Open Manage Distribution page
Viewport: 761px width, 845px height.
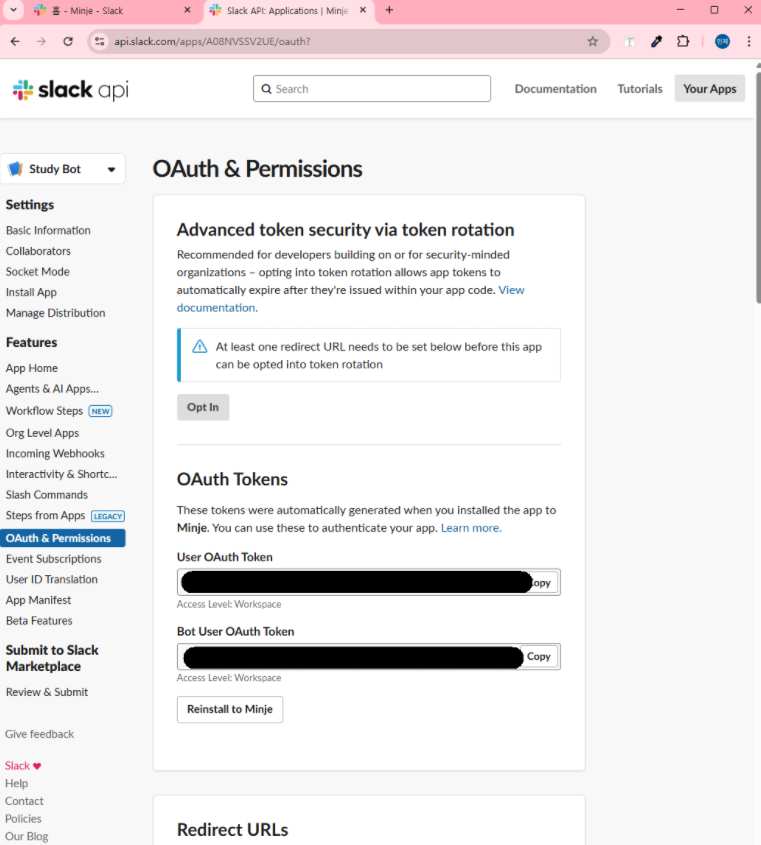pyautogui.click(x=56, y=313)
